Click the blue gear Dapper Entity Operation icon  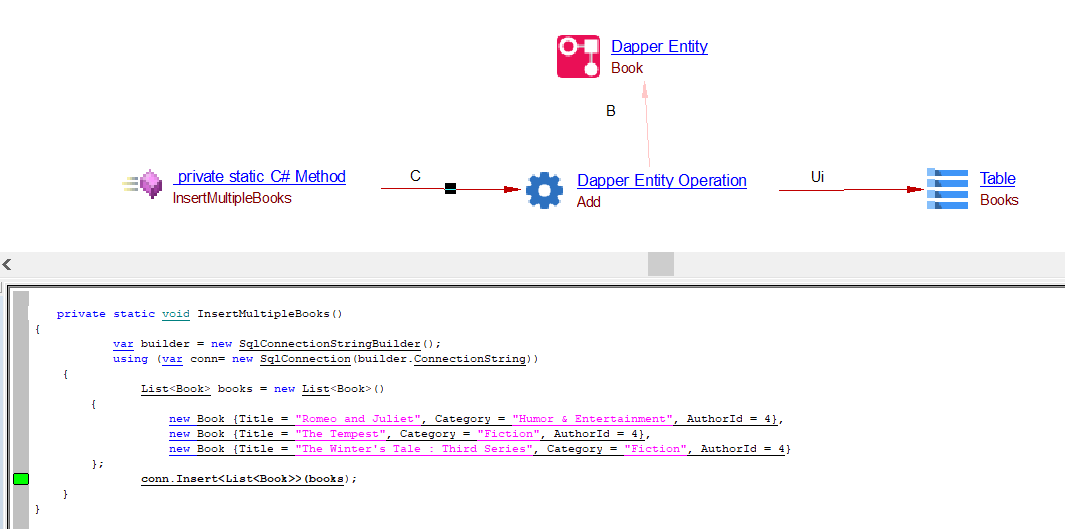click(x=544, y=190)
